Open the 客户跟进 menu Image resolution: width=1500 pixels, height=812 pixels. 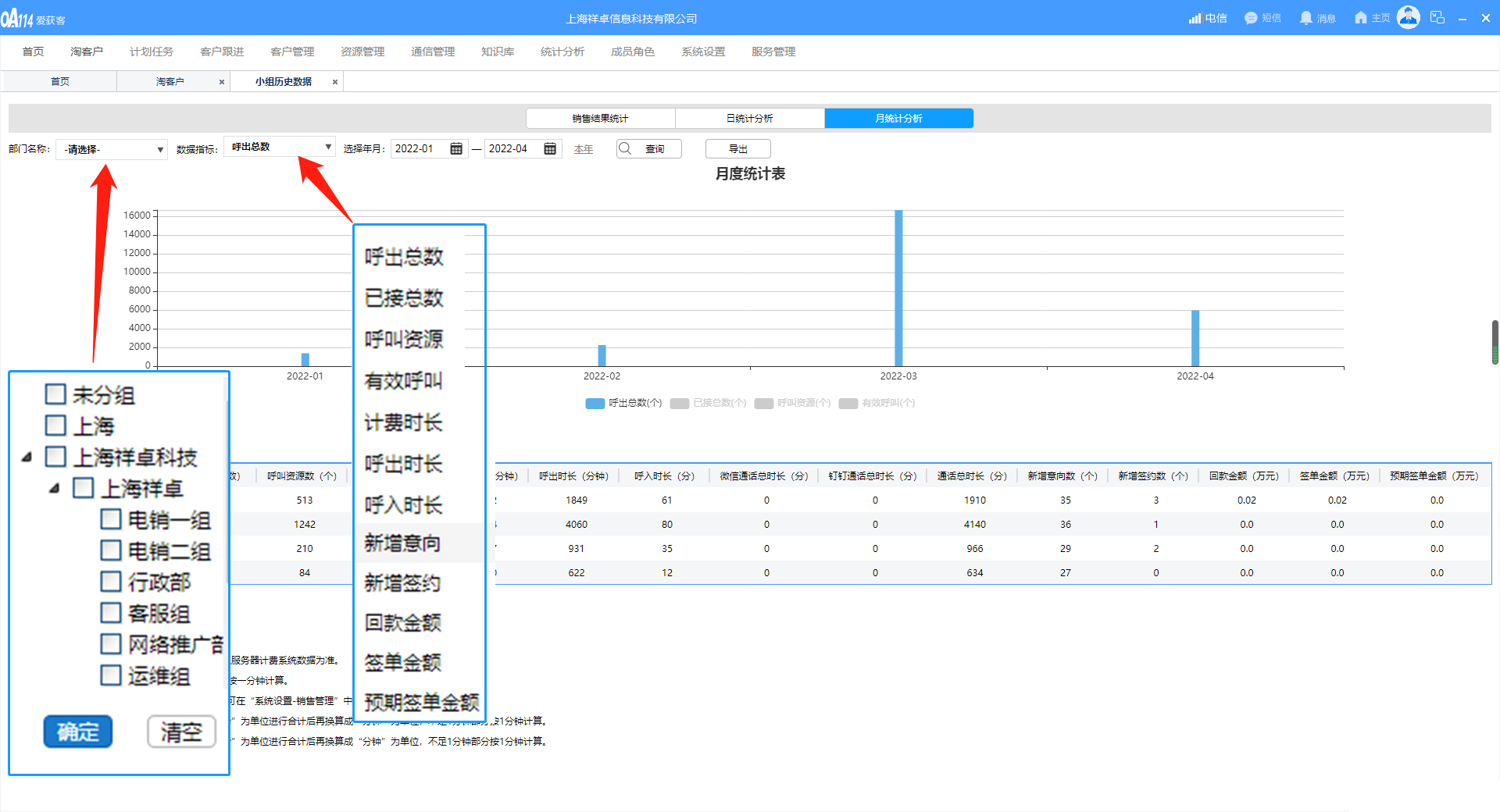point(222,52)
